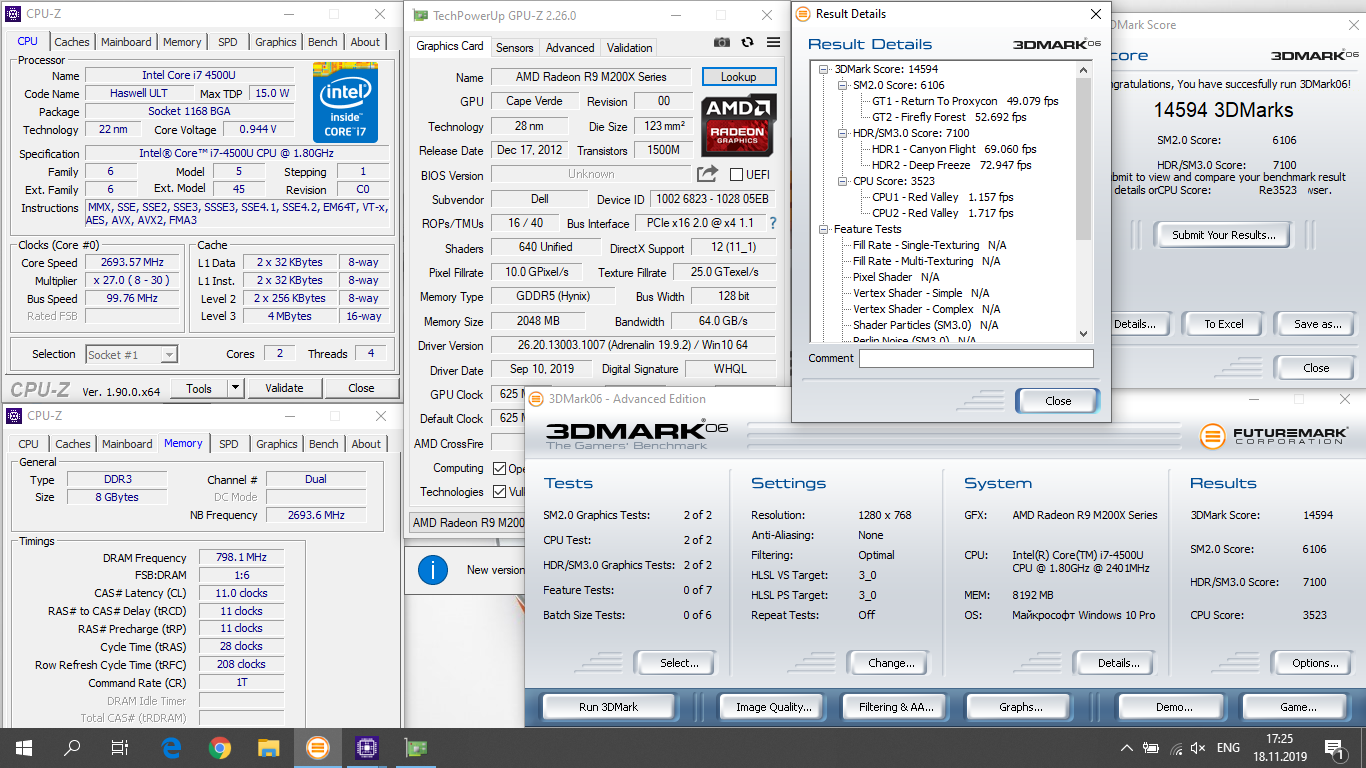The height and width of the screenshot is (768, 1366).
Task: Switch to the Sensors tab in GPU-Z
Action: click(x=515, y=47)
